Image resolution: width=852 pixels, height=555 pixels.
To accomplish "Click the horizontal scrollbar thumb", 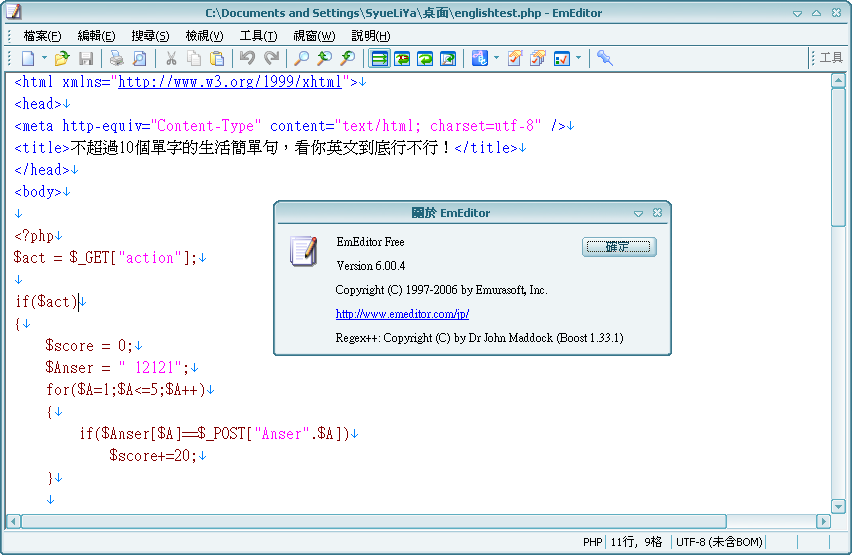I will click(374, 521).
